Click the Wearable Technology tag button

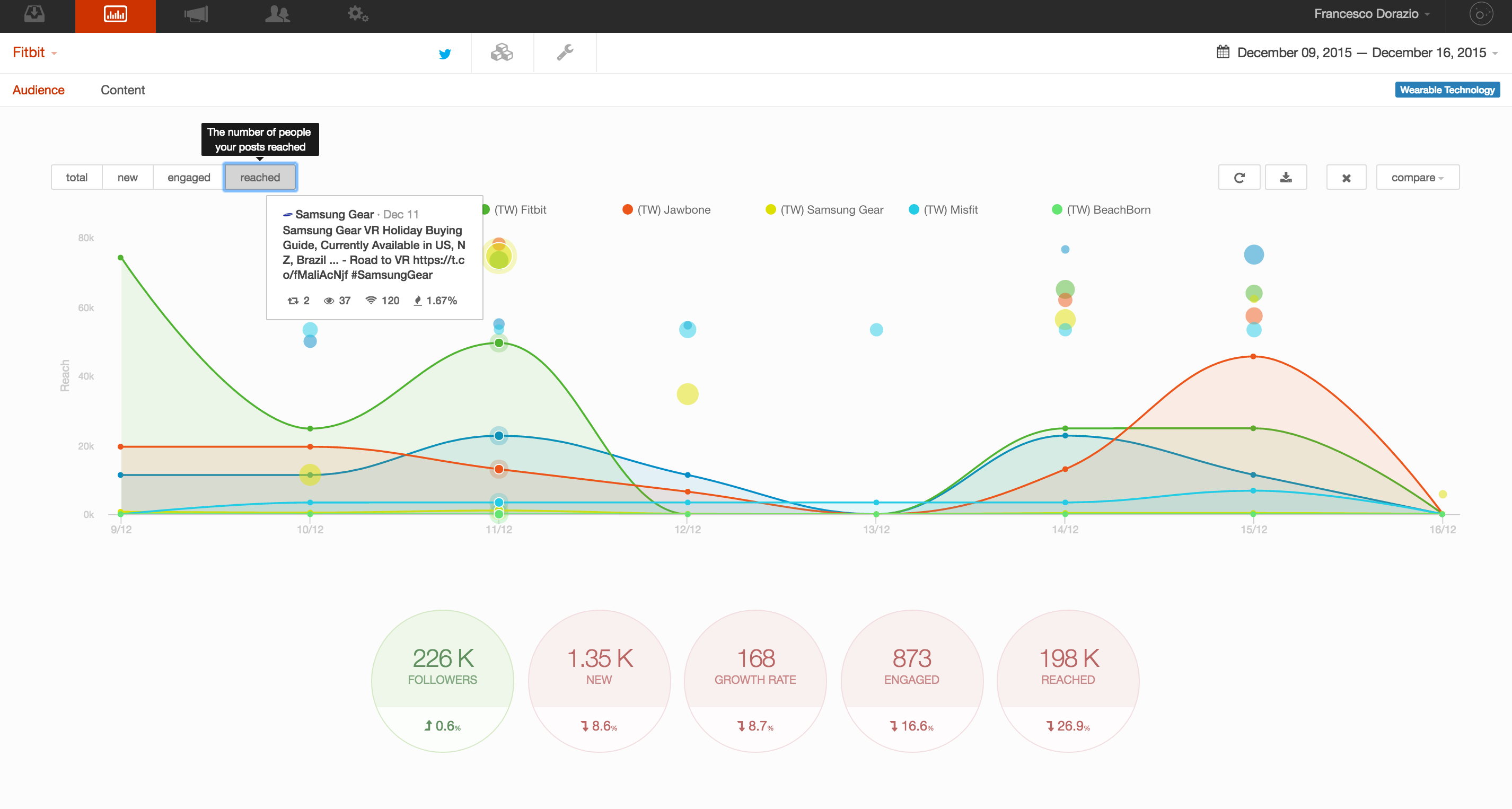(1446, 90)
